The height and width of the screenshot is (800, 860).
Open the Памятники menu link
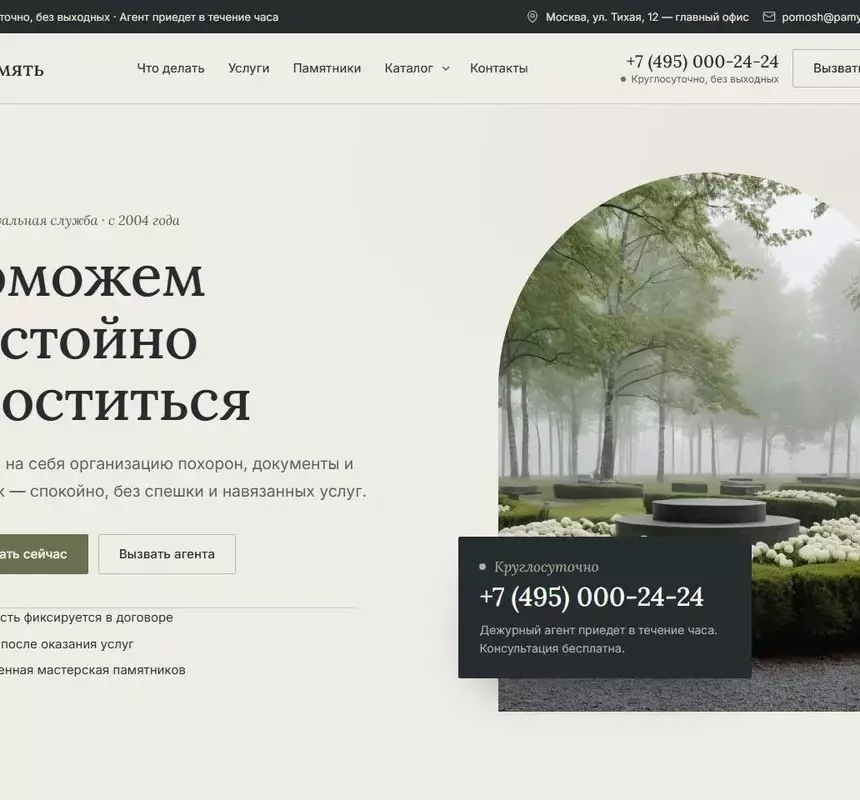coord(327,69)
